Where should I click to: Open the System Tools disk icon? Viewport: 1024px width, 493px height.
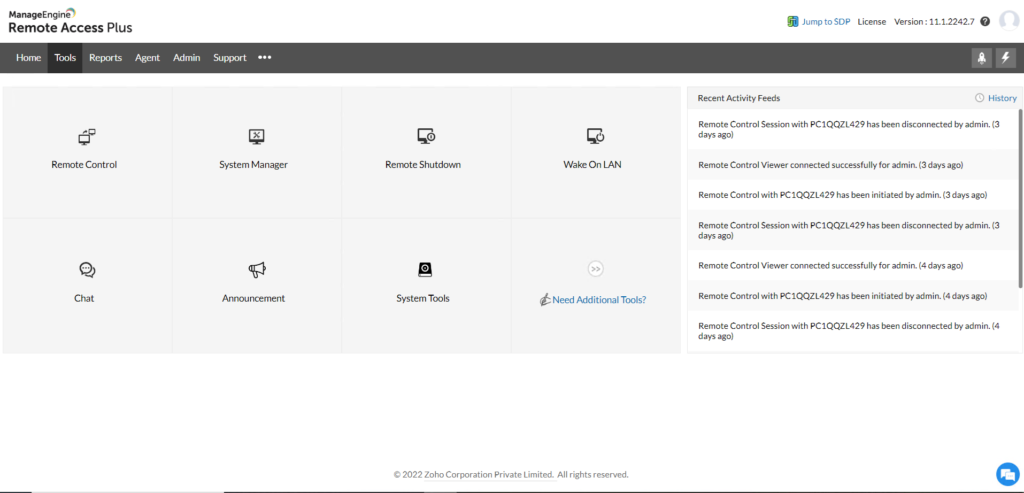(425, 270)
